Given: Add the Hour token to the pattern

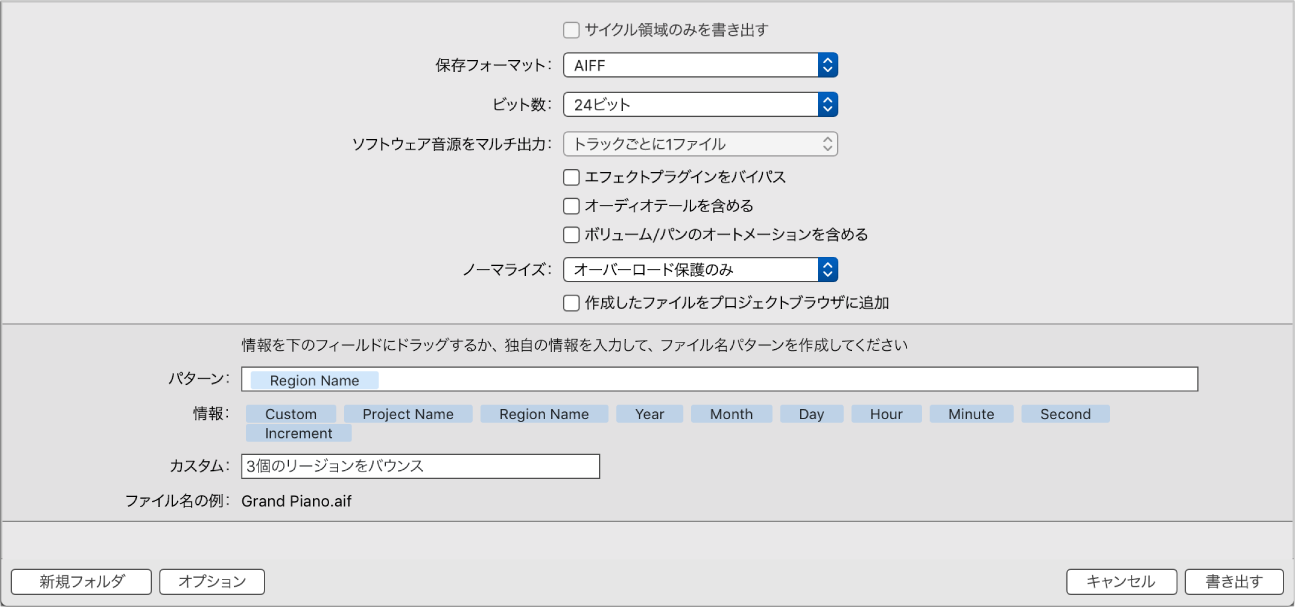Looking at the screenshot, I should [x=885, y=413].
